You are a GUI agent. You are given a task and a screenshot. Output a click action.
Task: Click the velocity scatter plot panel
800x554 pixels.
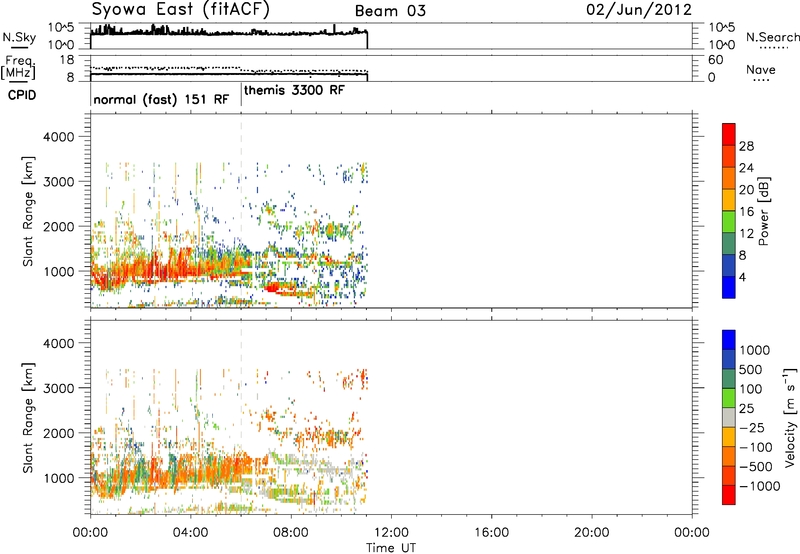tap(391, 417)
